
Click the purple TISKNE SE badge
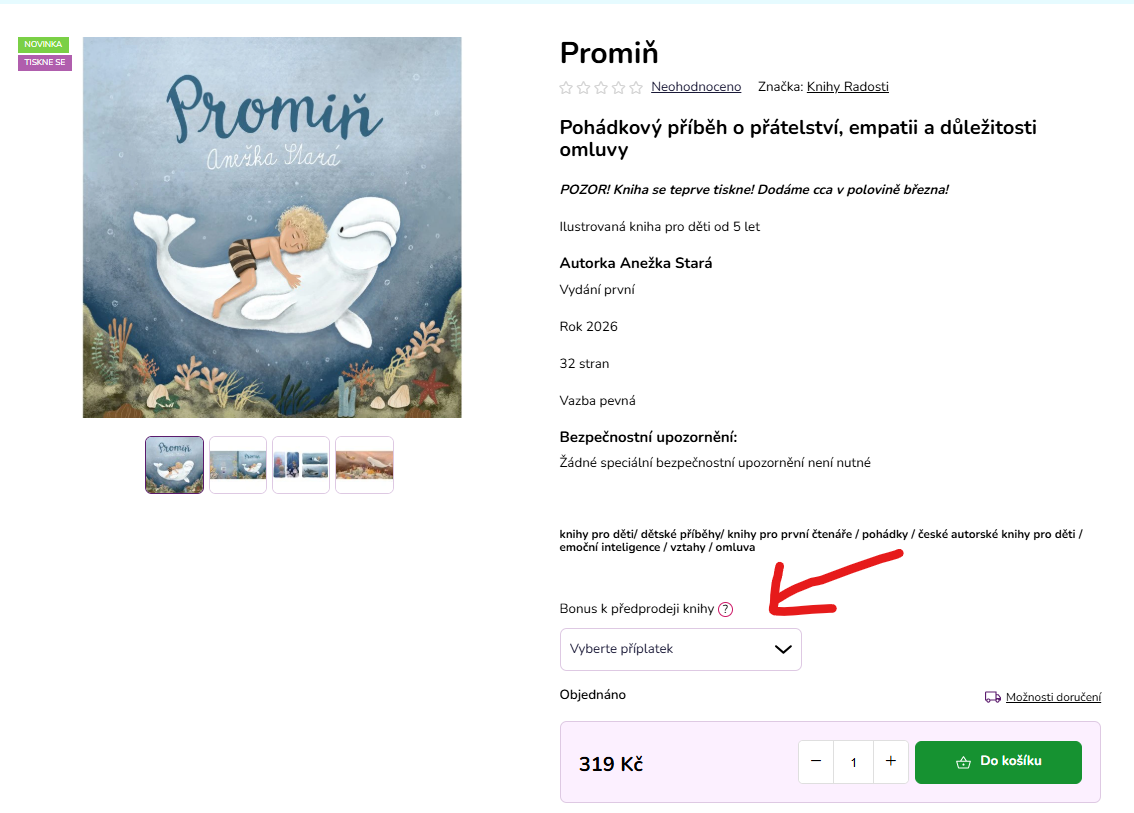45,63
